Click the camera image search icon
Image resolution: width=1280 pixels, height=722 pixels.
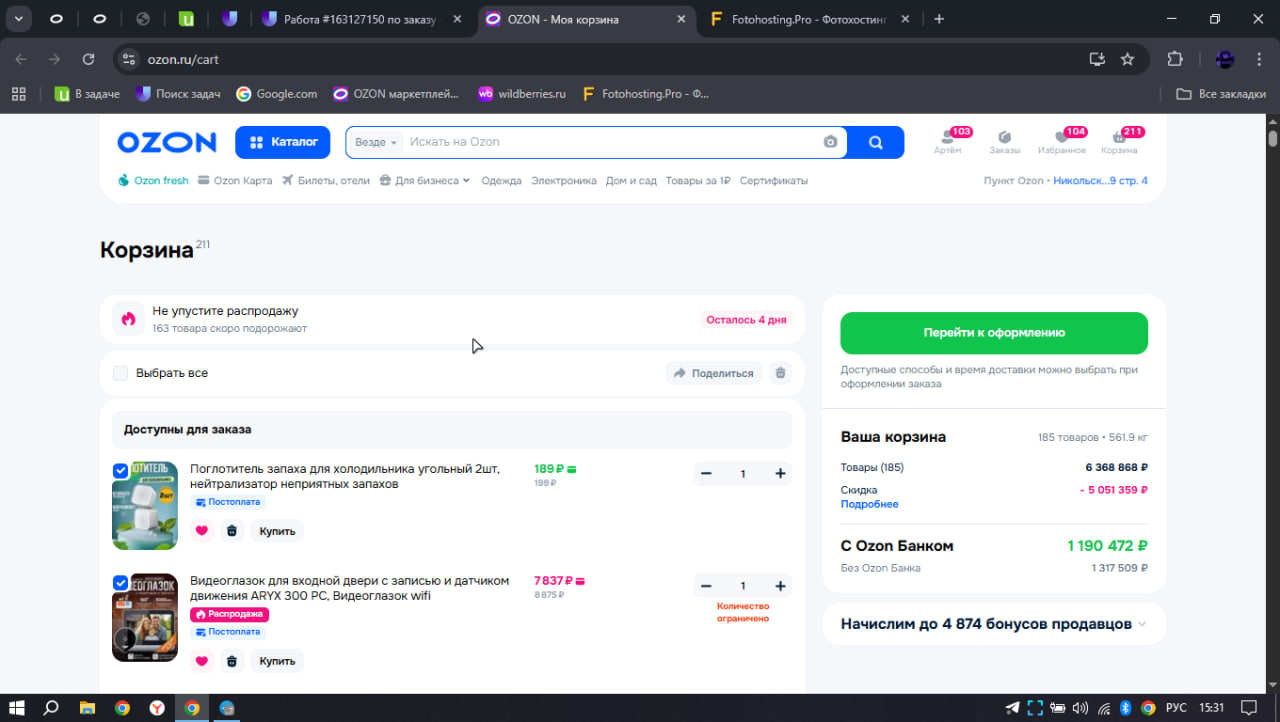(x=830, y=142)
